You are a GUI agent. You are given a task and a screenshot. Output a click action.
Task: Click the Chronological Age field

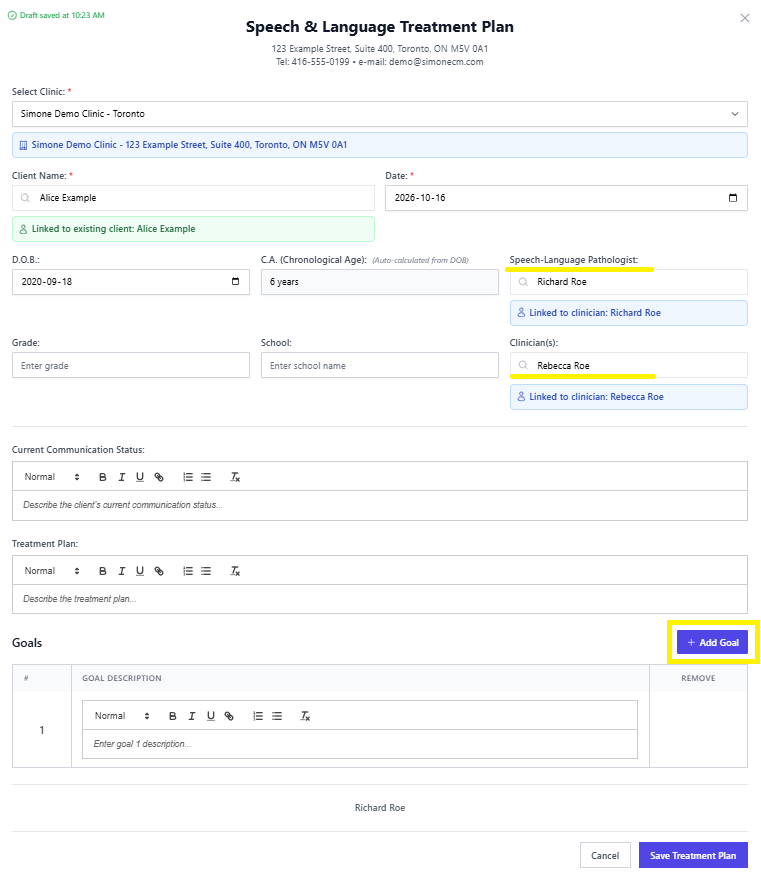[380, 282]
